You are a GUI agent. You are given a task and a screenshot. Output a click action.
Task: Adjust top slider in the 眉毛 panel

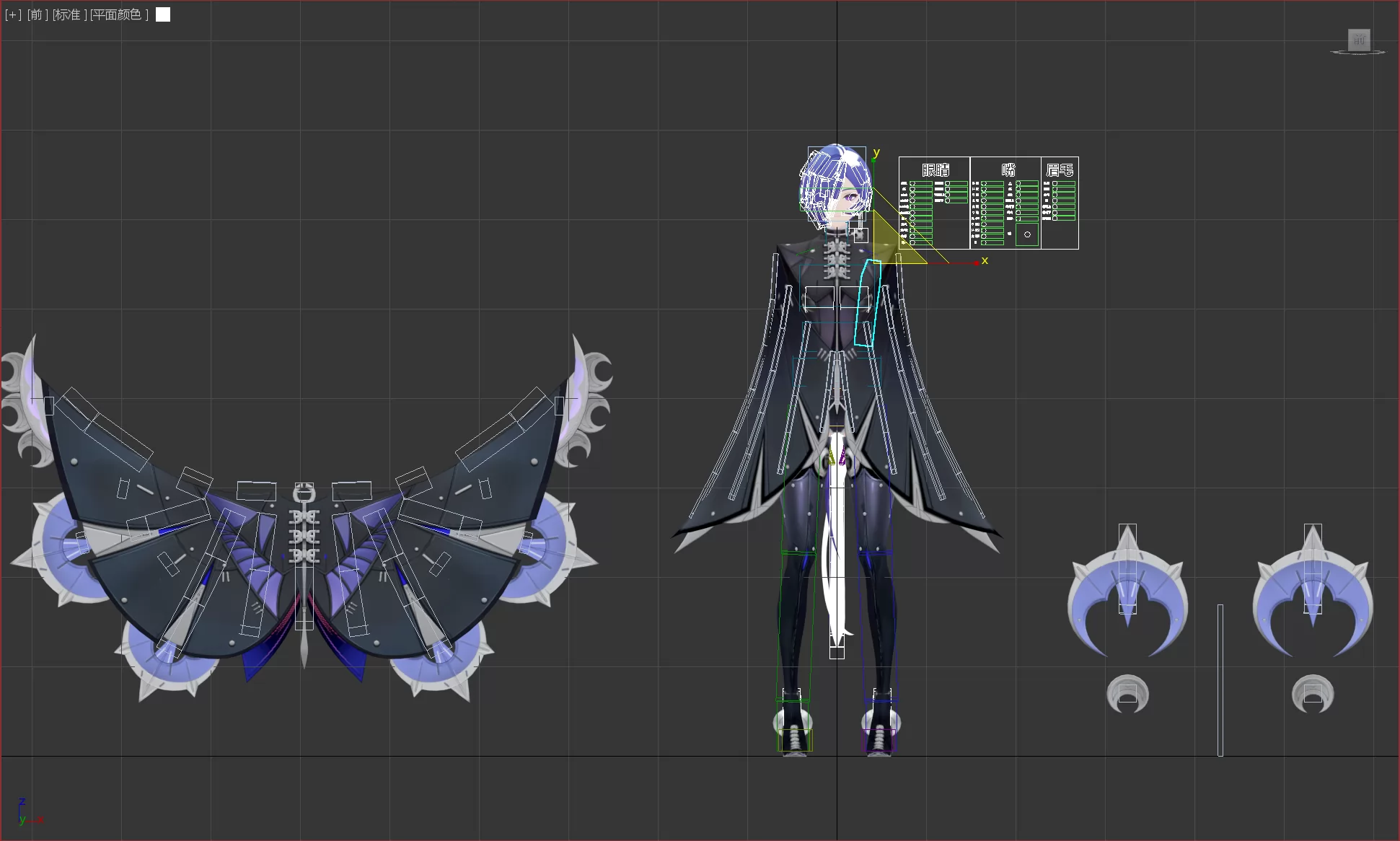(x=1064, y=183)
